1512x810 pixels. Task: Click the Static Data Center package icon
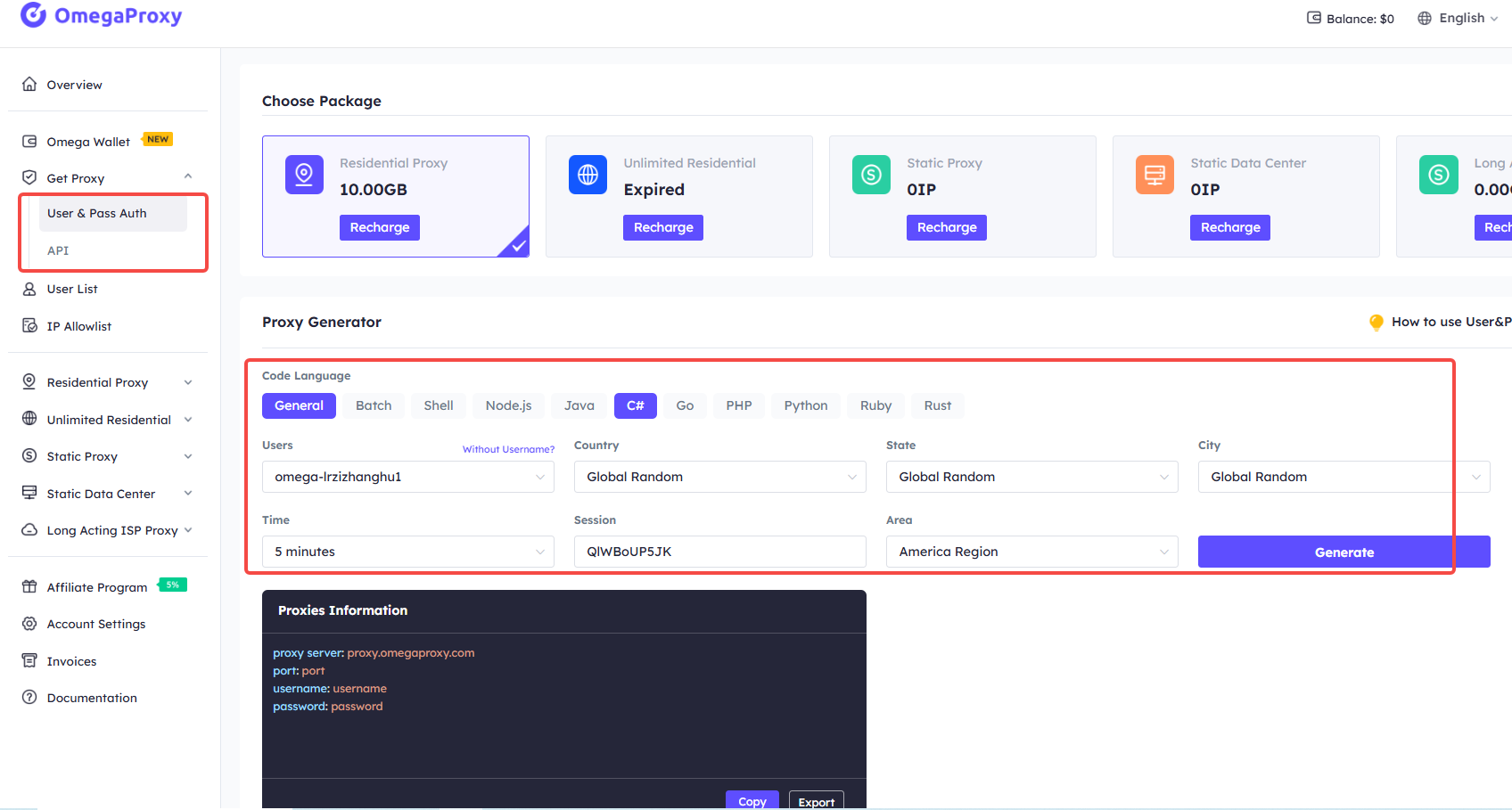(1155, 175)
